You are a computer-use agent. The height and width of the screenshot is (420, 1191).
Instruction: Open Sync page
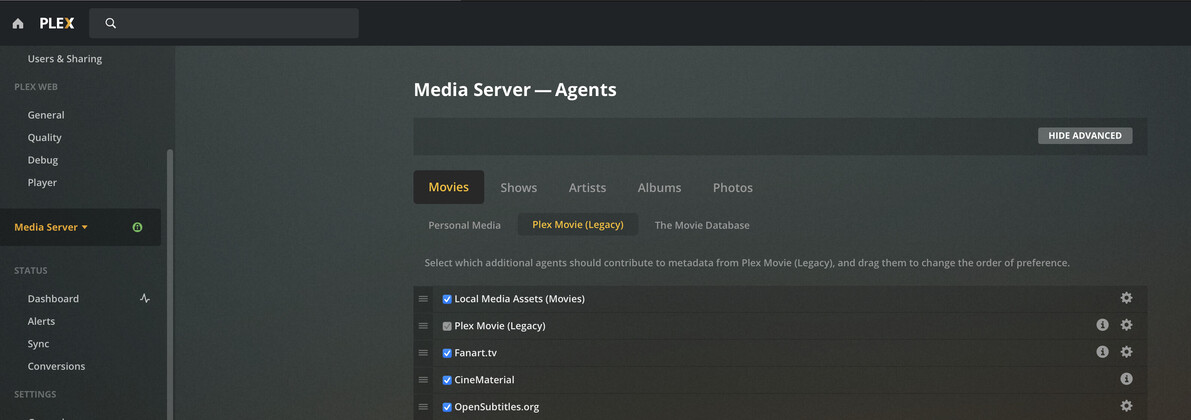point(38,344)
